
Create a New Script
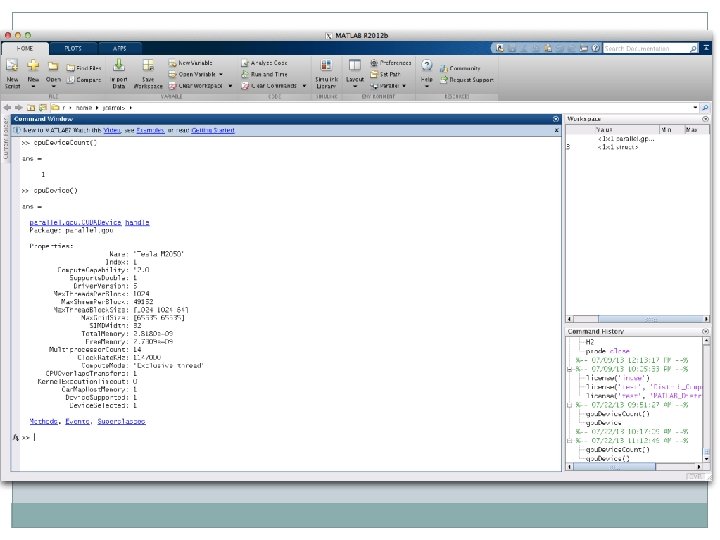12,73
